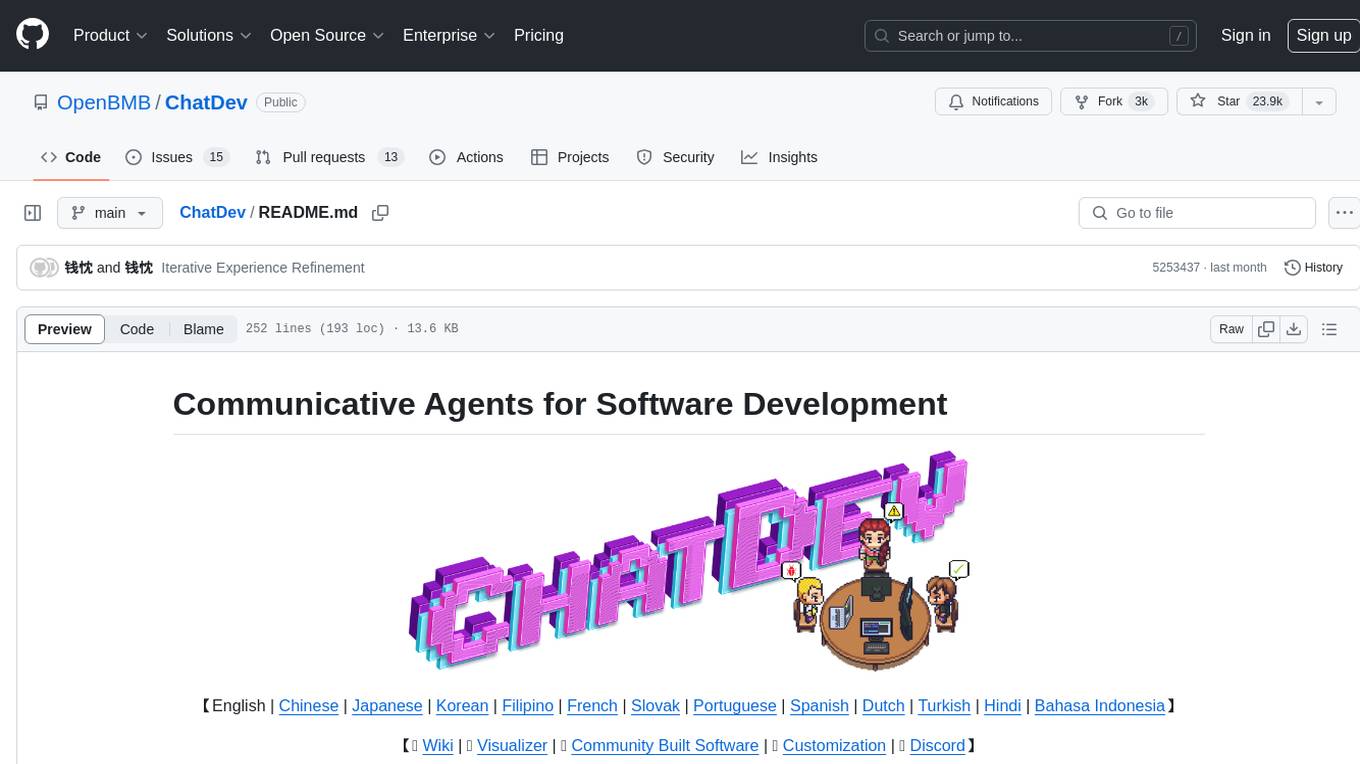Open commit hash 5253437
1360x764 pixels.
[x=1176, y=268]
